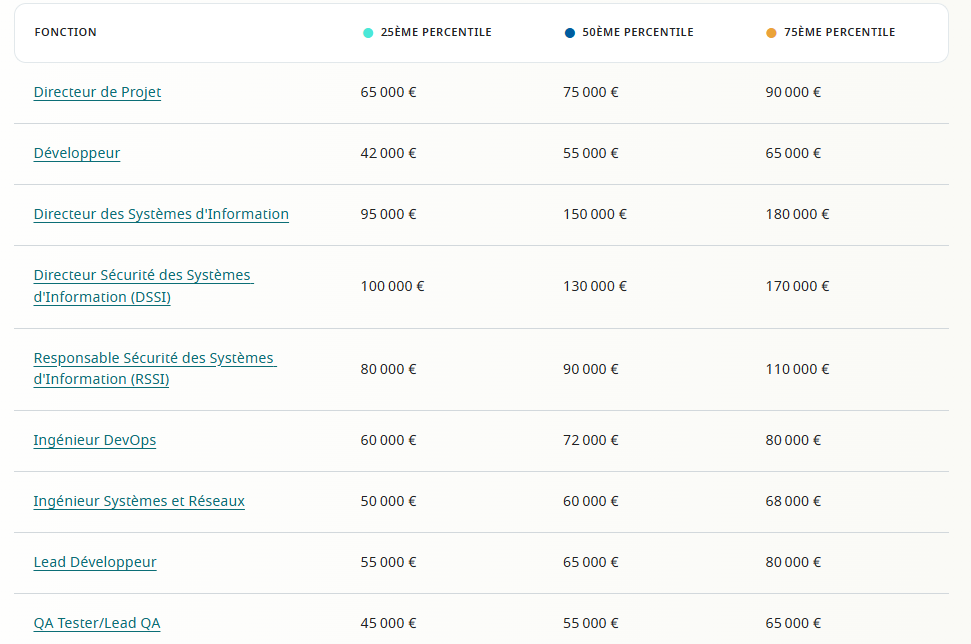
Task: Click the 68 000 € salary cell
Action: [793, 501]
